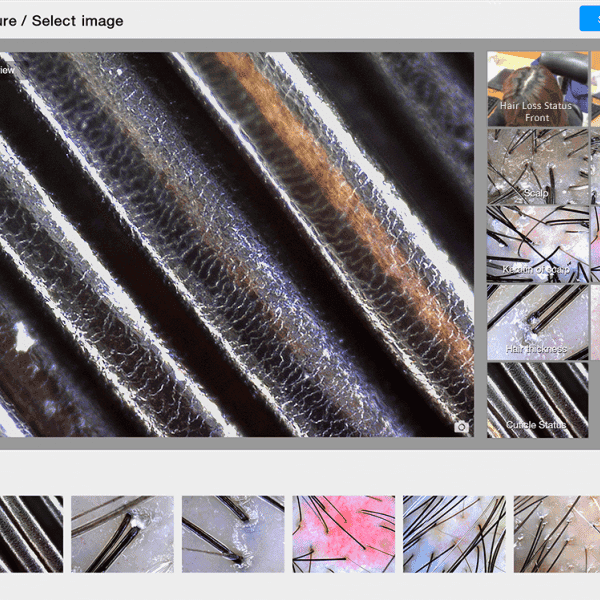Pick the pink red scalp thumbnail
The image size is (600, 600).
pyautogui.click(x=344, y=534)
